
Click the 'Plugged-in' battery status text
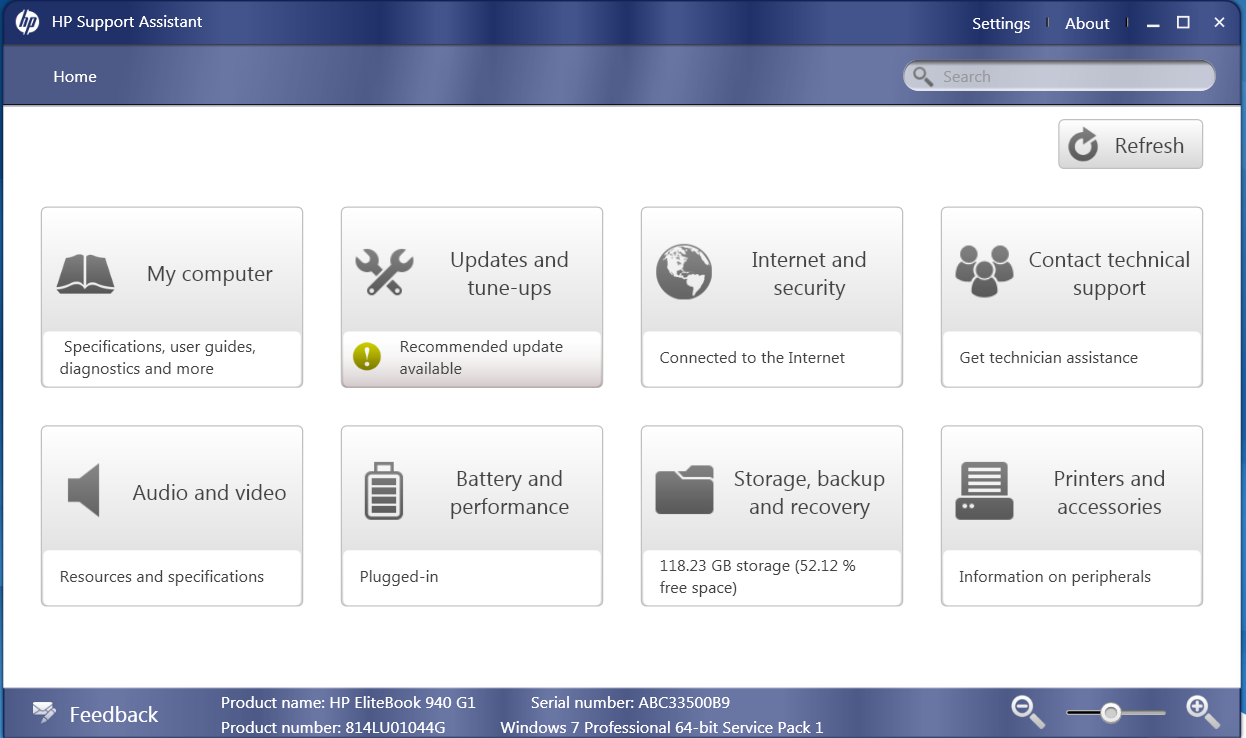(399, 577)
